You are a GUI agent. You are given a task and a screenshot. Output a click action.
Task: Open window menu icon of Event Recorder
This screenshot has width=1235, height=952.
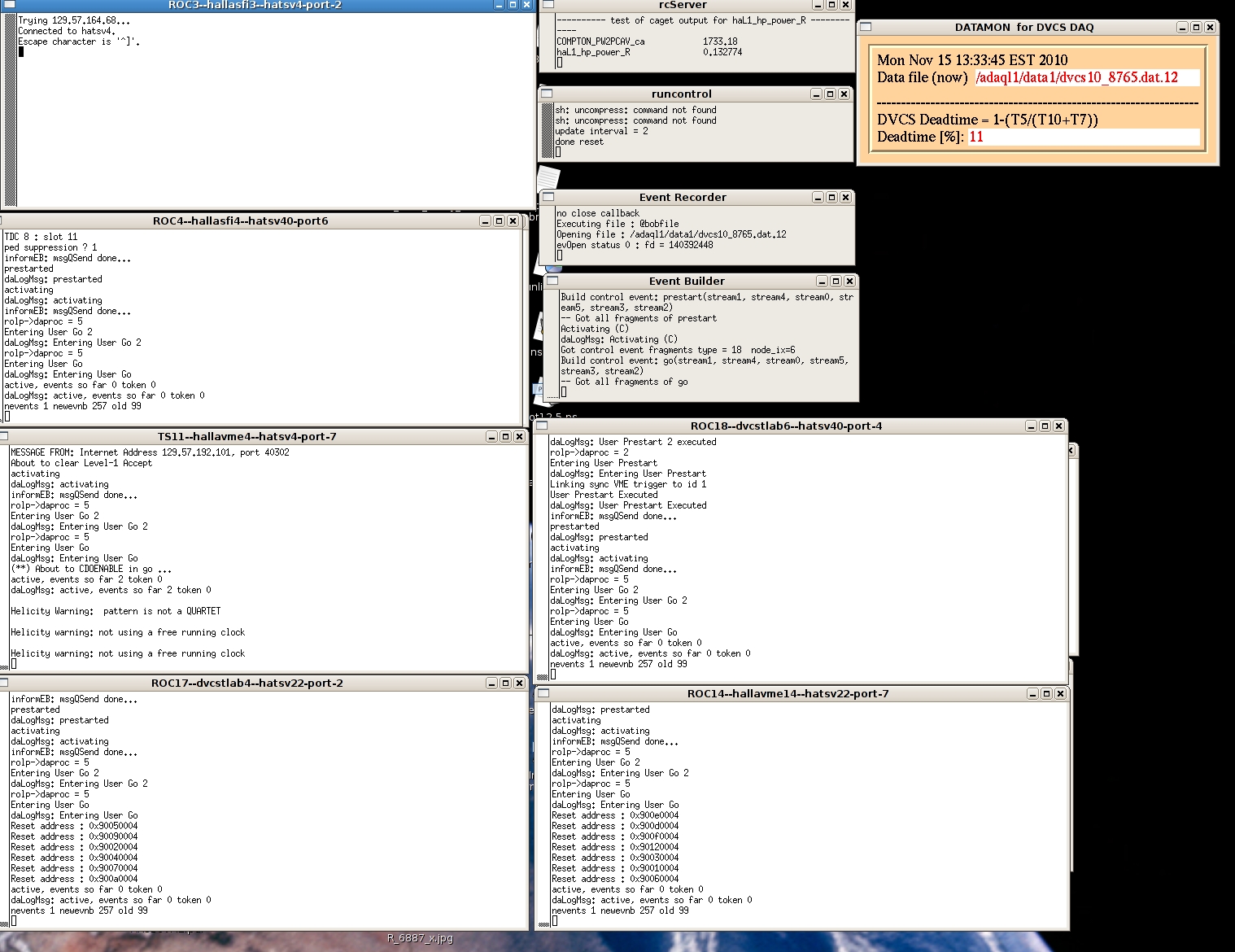[548, 197]
